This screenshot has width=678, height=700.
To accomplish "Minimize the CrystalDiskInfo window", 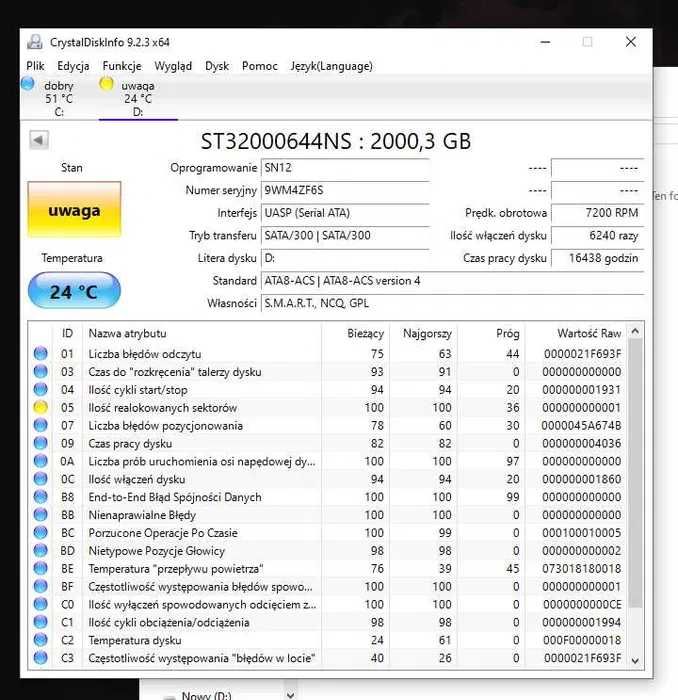I will pos(545,42).
